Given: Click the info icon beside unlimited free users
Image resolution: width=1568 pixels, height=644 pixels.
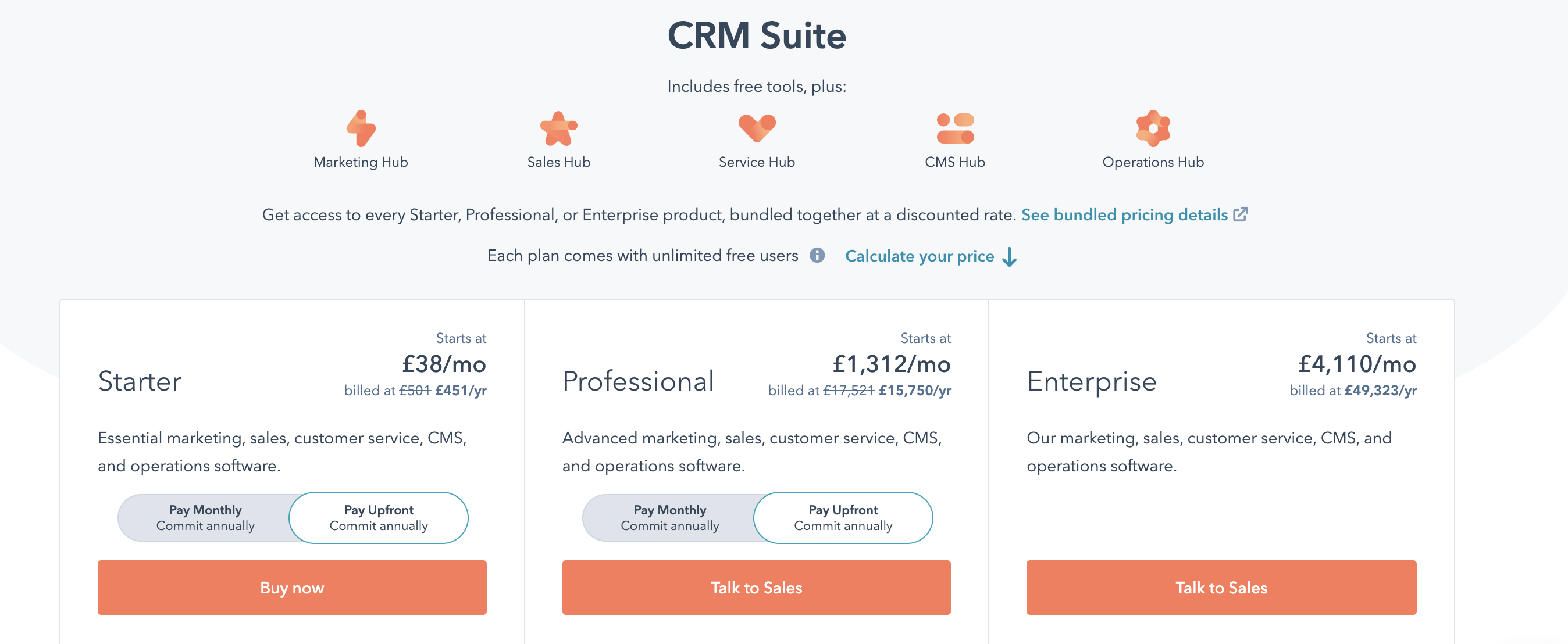Looking at the screenshot, I should click(817, 255).
